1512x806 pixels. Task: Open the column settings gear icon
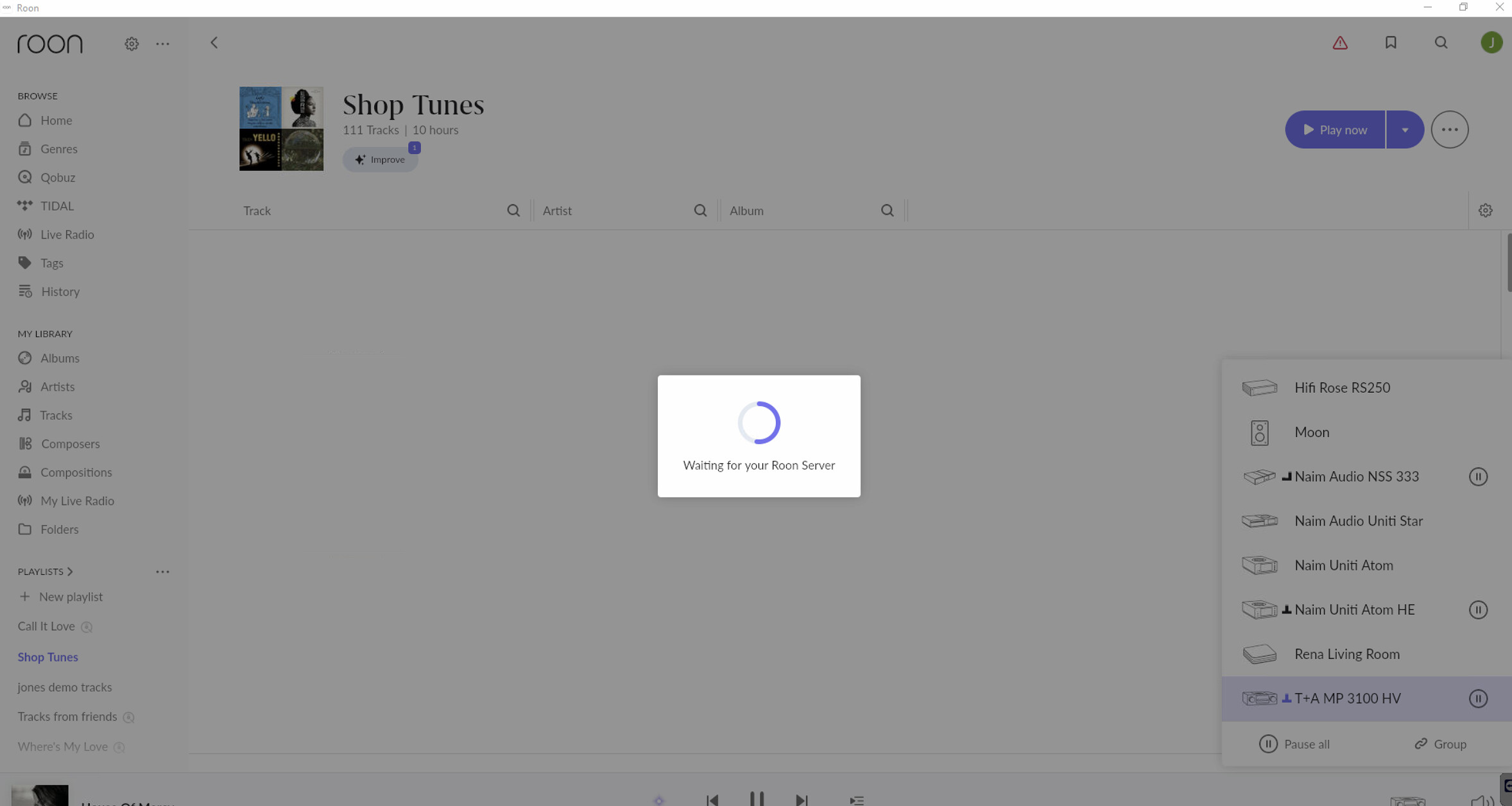1486,210
